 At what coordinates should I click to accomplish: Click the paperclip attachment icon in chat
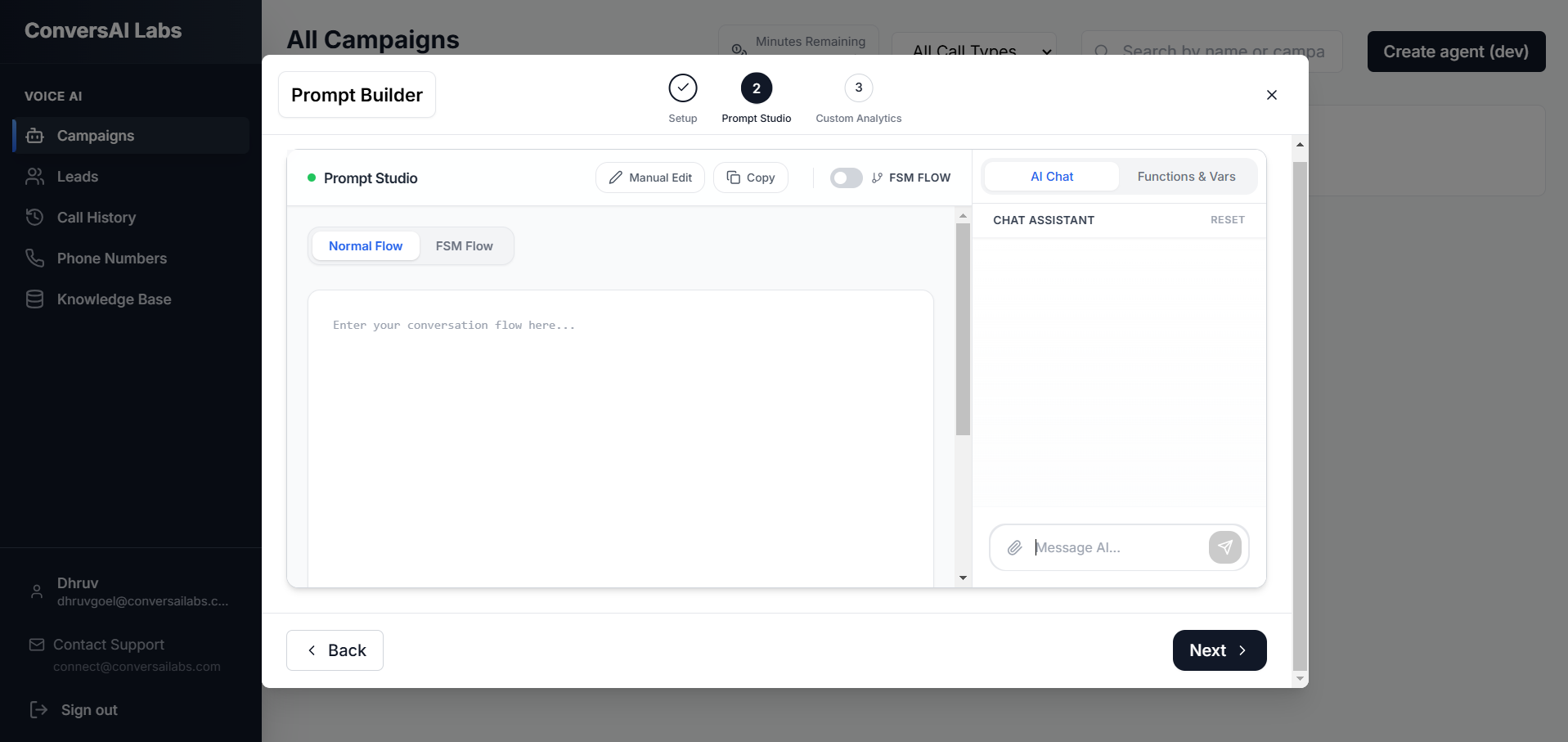[x=1014, y=547]
